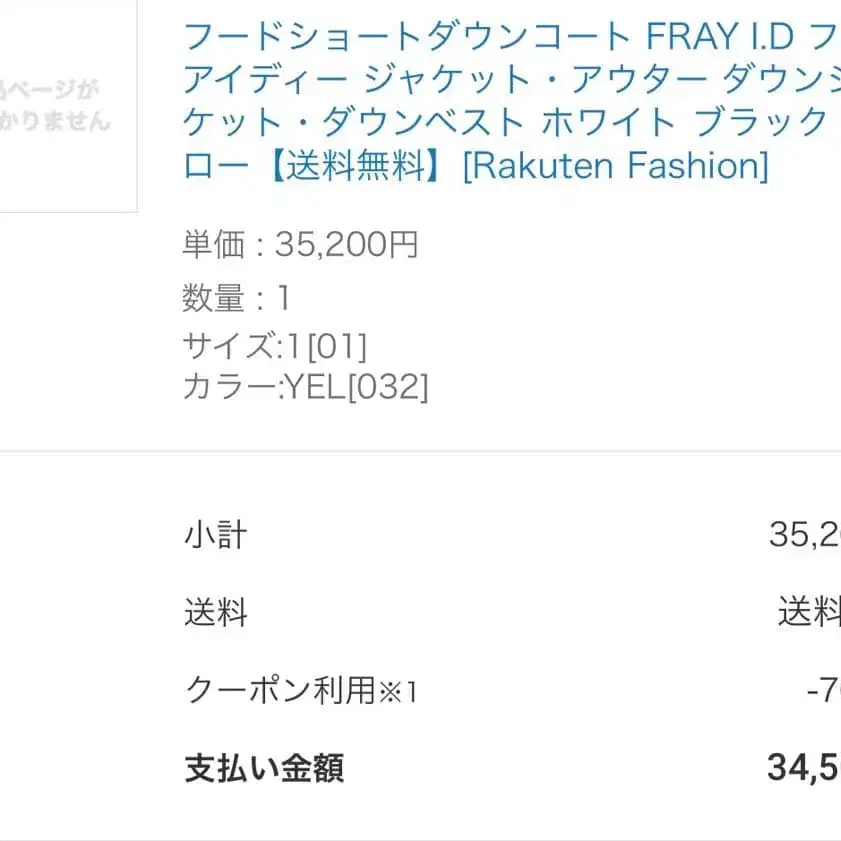Click the ホワイト ブラック text in title
This screenshot has height=841, width=841.
tap(684, 123)
